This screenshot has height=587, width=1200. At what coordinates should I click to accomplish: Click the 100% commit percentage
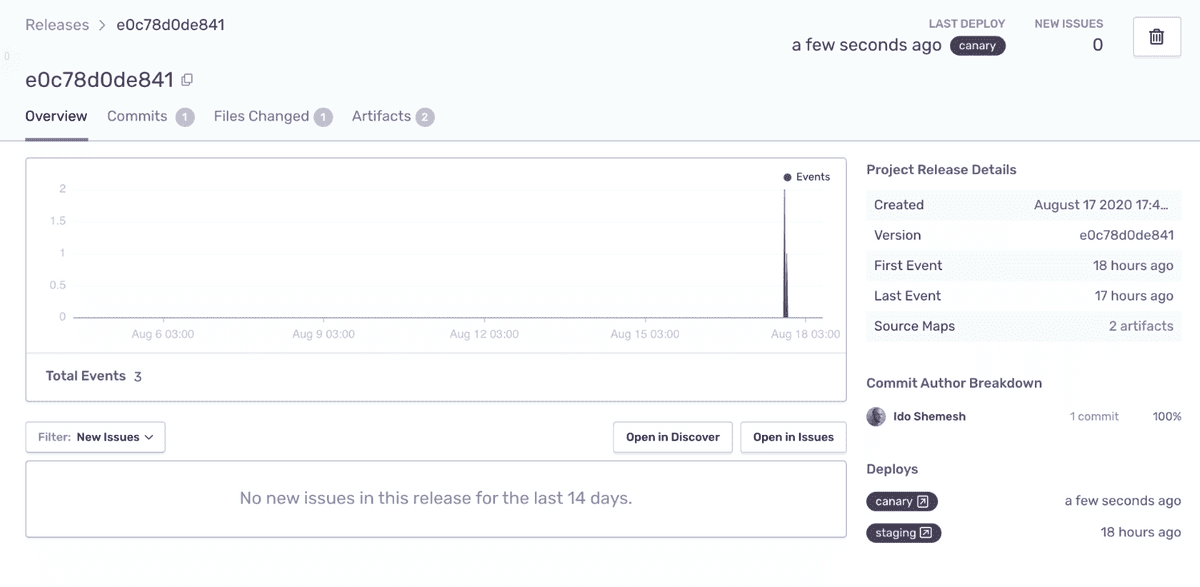(x=1166, y=416)
